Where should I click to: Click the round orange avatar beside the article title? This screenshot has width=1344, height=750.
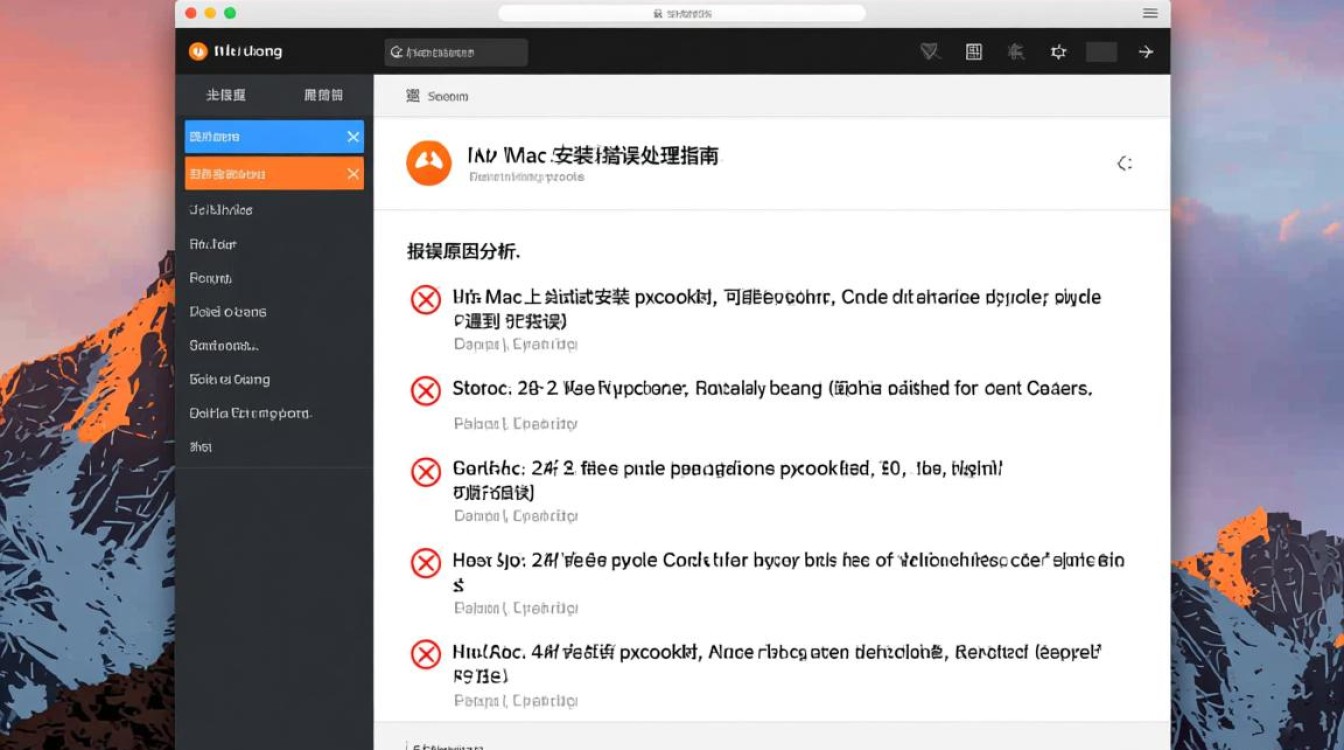(429, 163)
